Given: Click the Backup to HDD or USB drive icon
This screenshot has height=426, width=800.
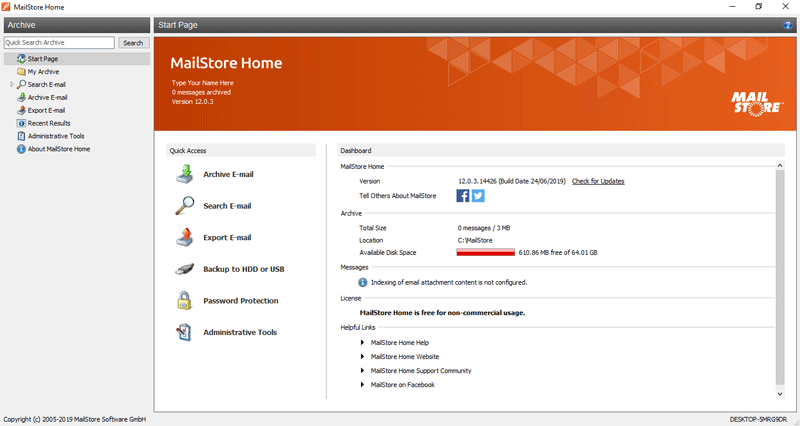Looking at the screenshot, I should pyautogui.click(x=185, y=269).
